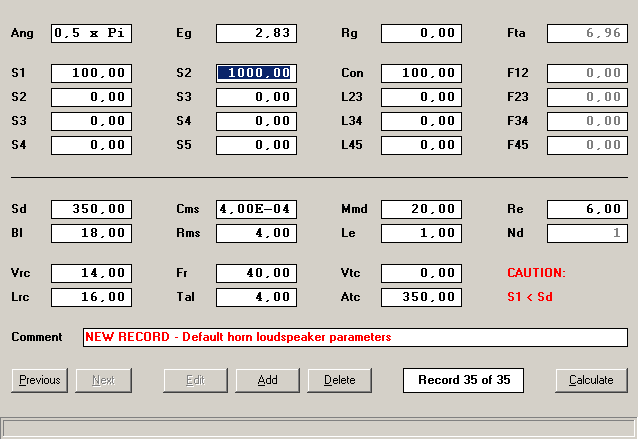
Task: Select the Tal input field
Action: [x=256, y=297]
